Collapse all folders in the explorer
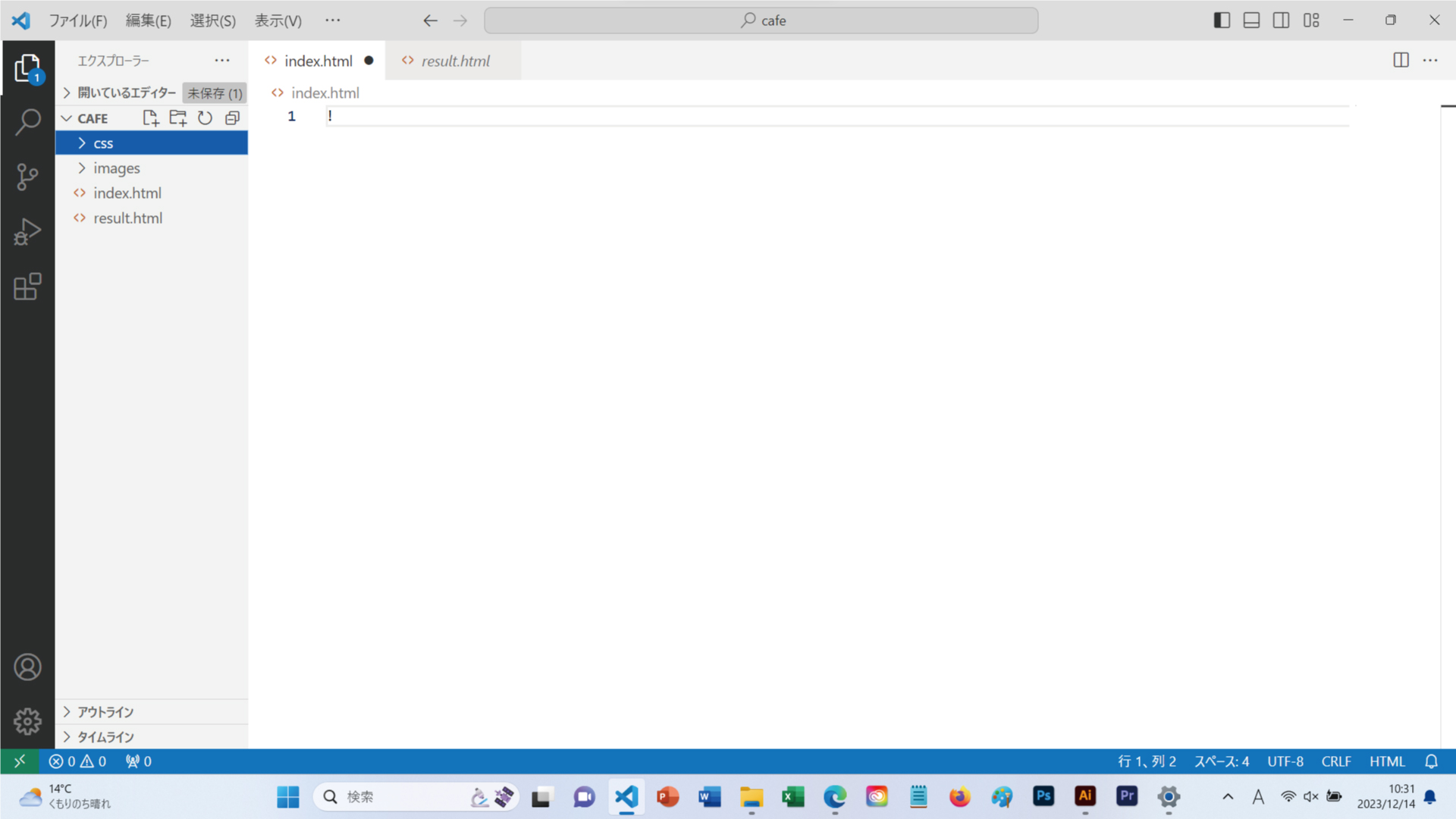This screenshot has width=1456, height=819. [232, 118]
